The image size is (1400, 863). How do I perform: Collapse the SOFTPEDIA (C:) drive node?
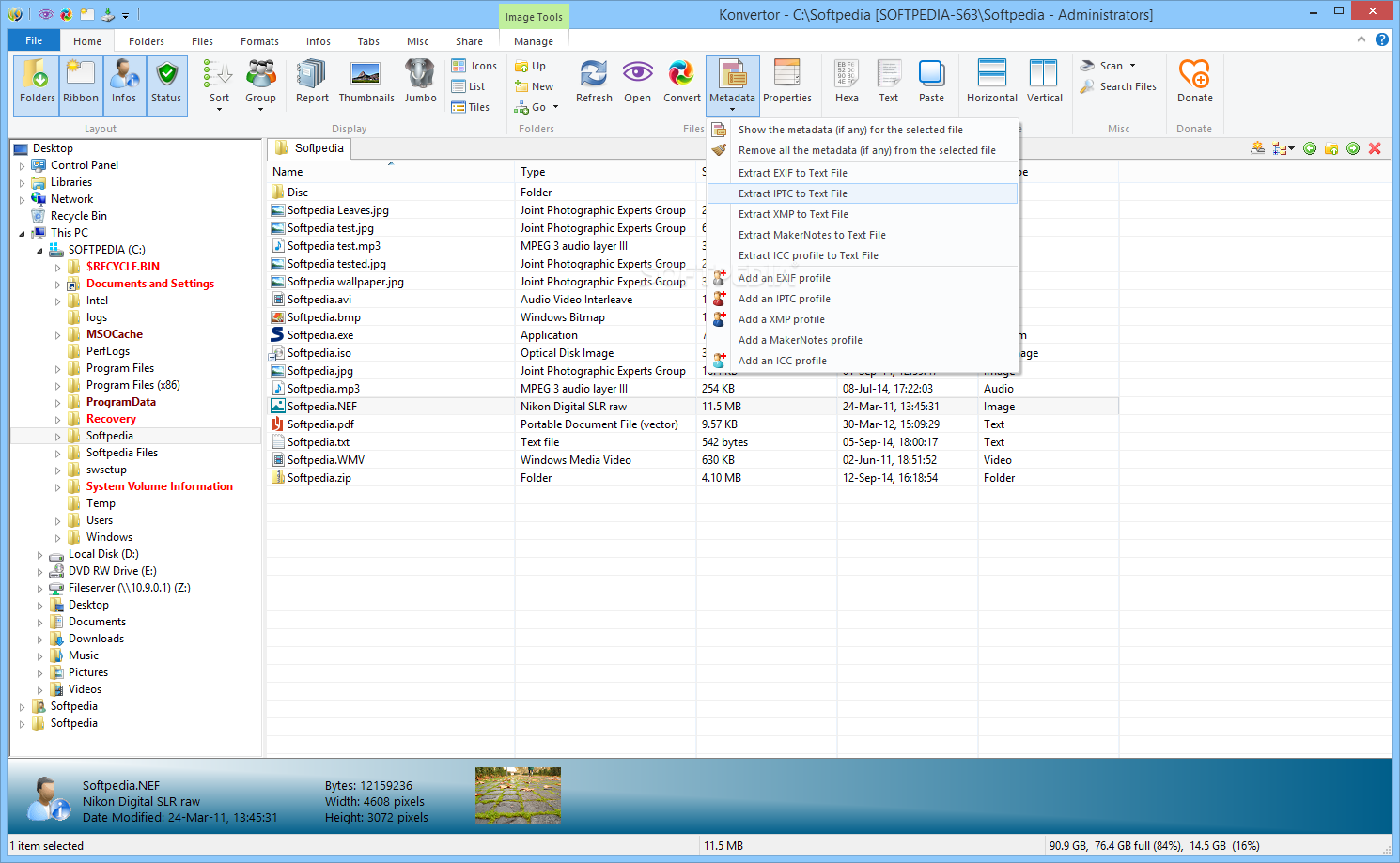pyautogui.click(x=40, y=251)
